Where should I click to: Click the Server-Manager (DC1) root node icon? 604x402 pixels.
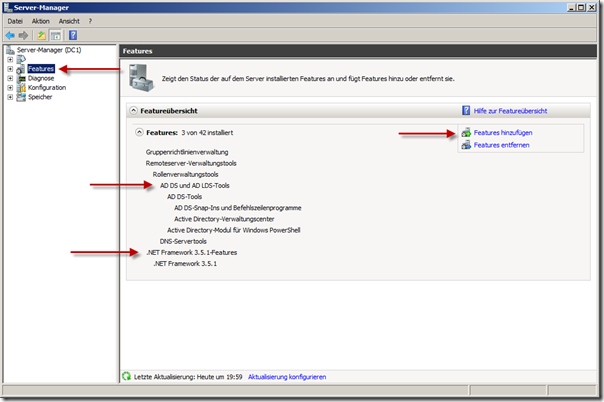(10, 50)
